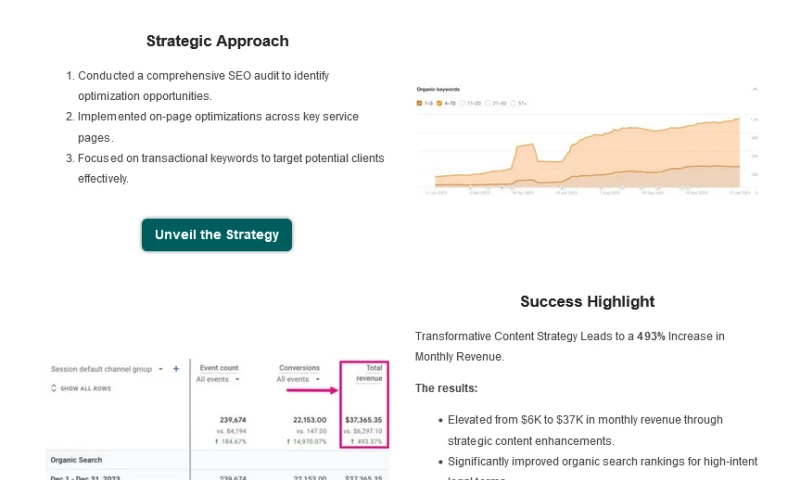
Task: Toggle the 1–3 keyword position checkbox
Action: pyautogui.click(x=420, y=102)
